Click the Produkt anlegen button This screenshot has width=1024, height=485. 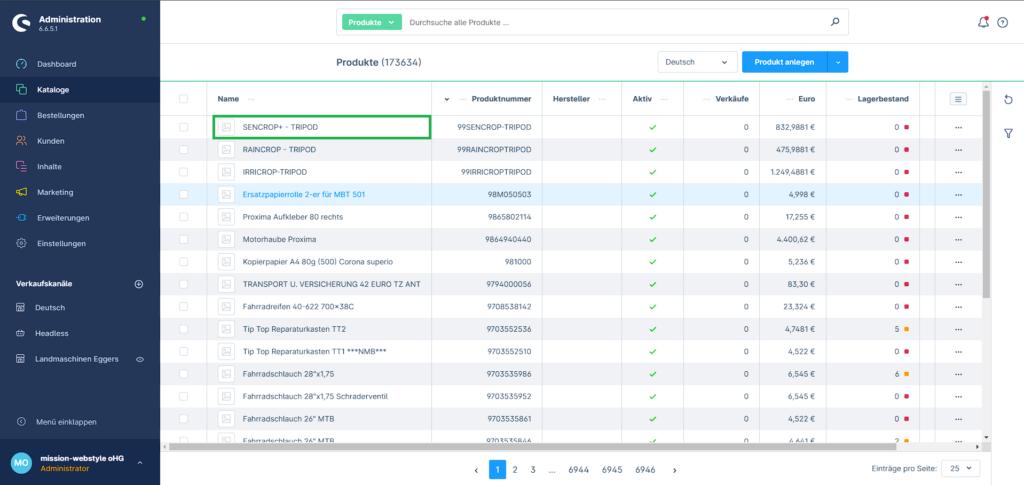pyautogui.click(x=784, y=62)
